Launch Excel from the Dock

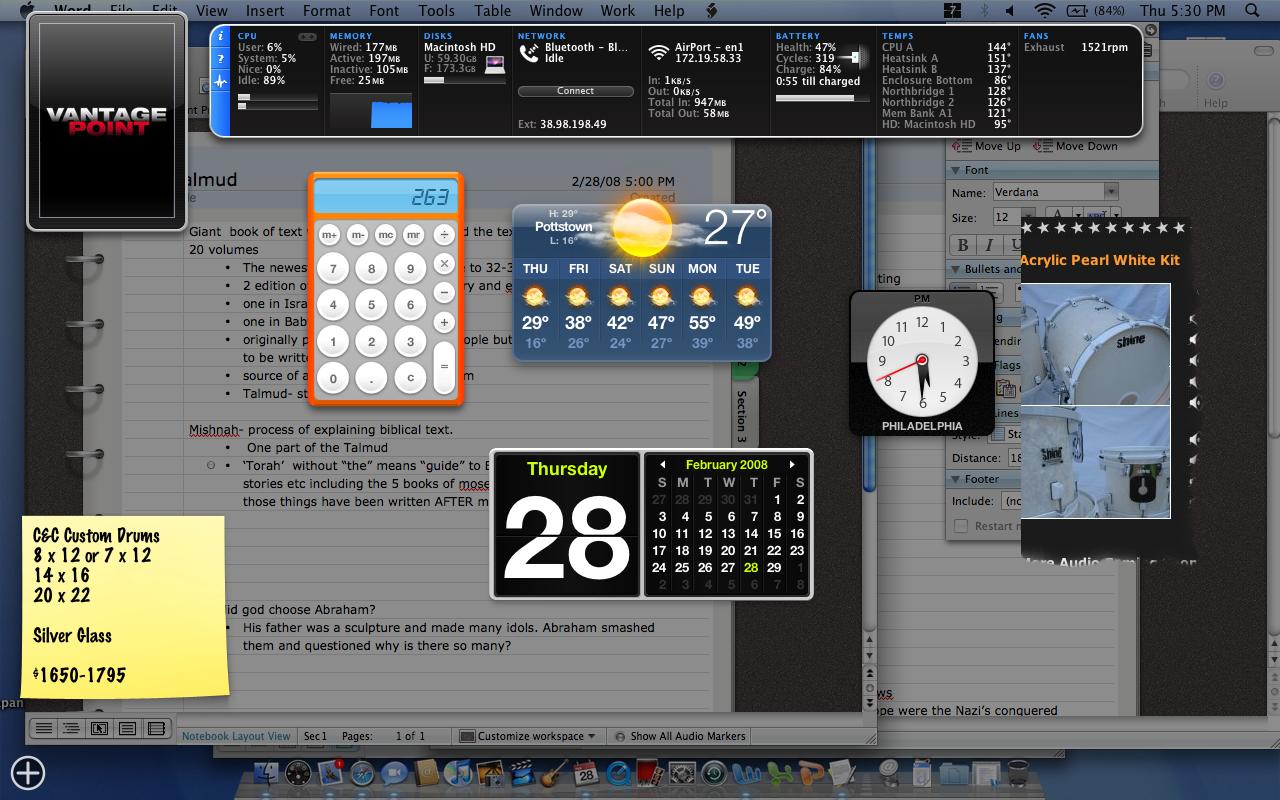[x=778, y=773]
